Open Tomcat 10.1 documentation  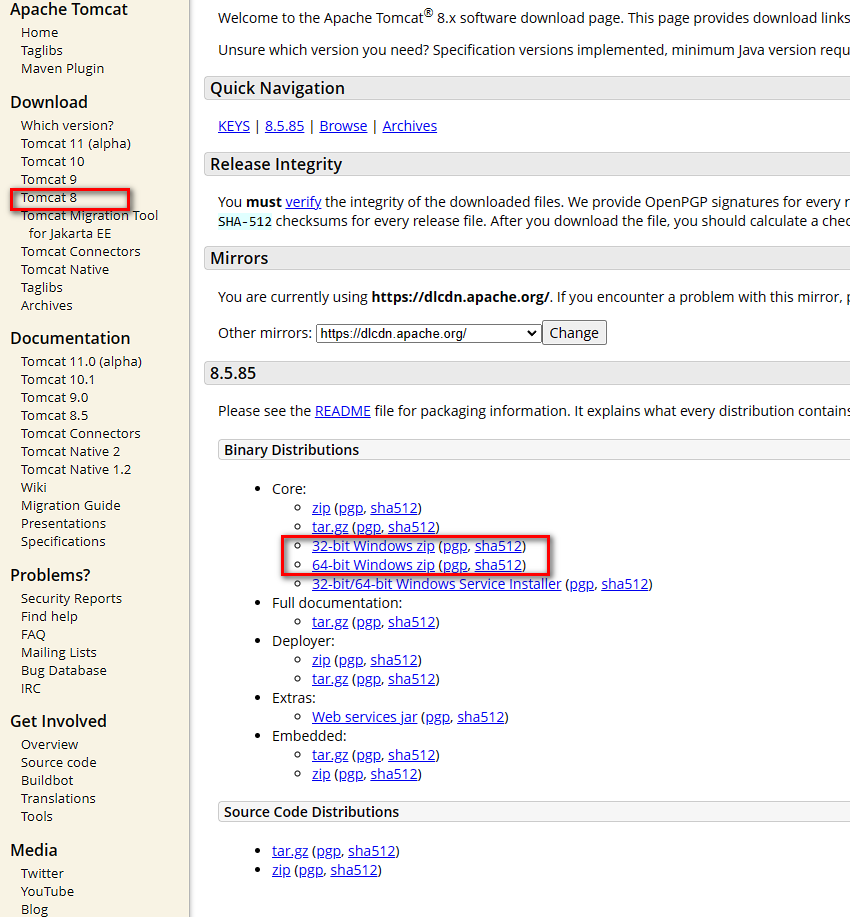[57, 380]
